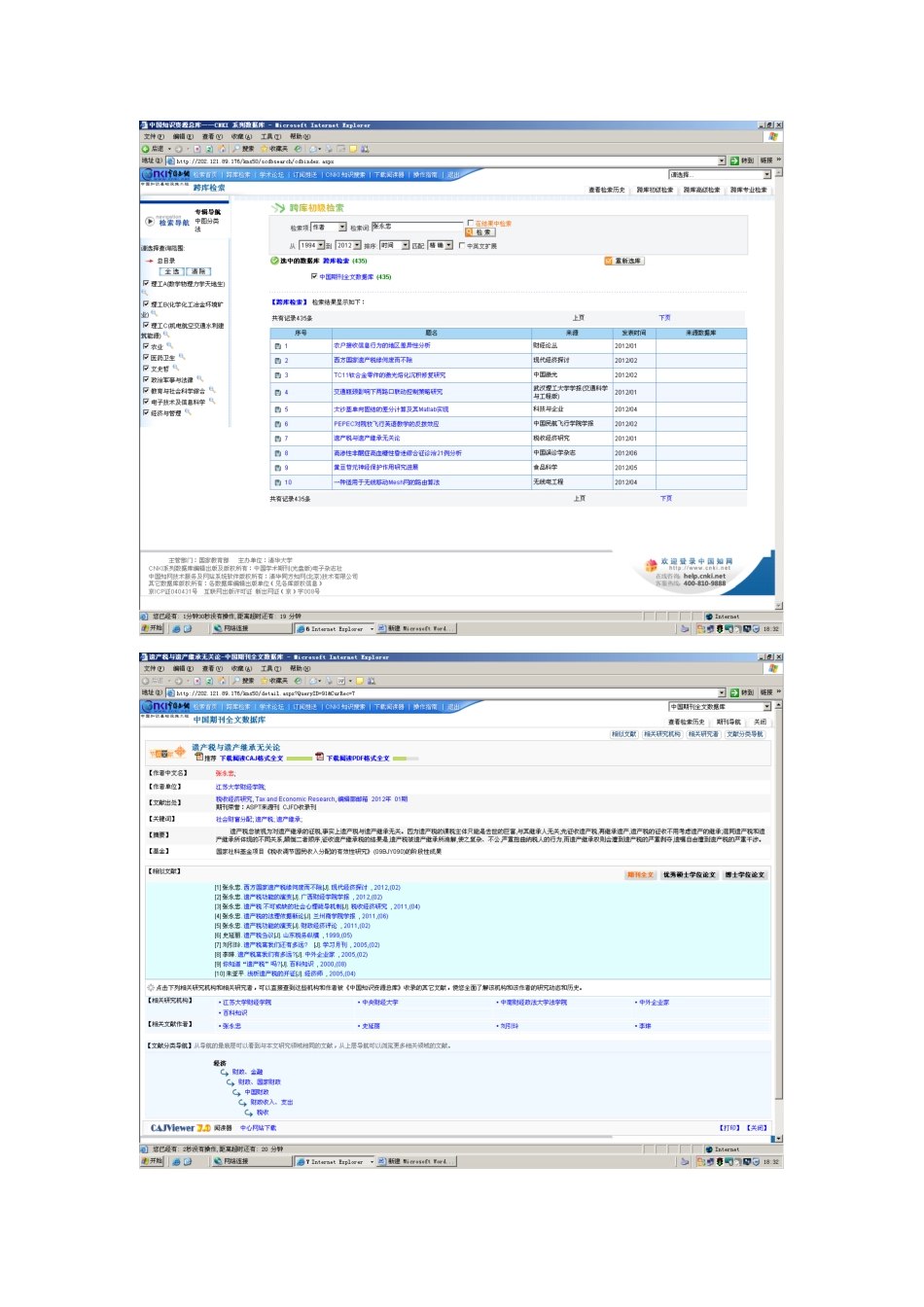Toggle the 中国期刊全文数据库 (435) checkbox
The width and height of the screenshot is (924, 1307).
click(314, 276)
